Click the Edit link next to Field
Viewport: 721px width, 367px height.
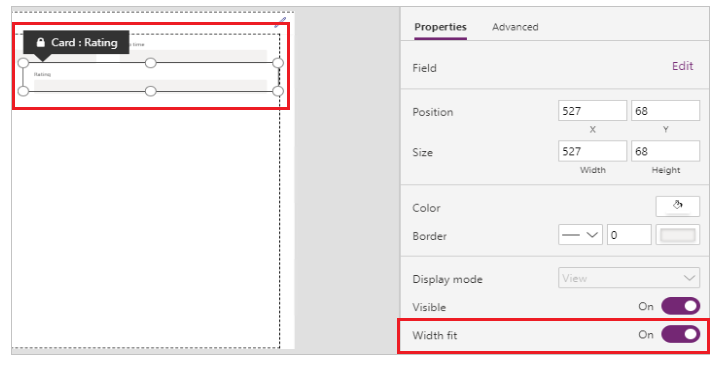coord(682,66)
